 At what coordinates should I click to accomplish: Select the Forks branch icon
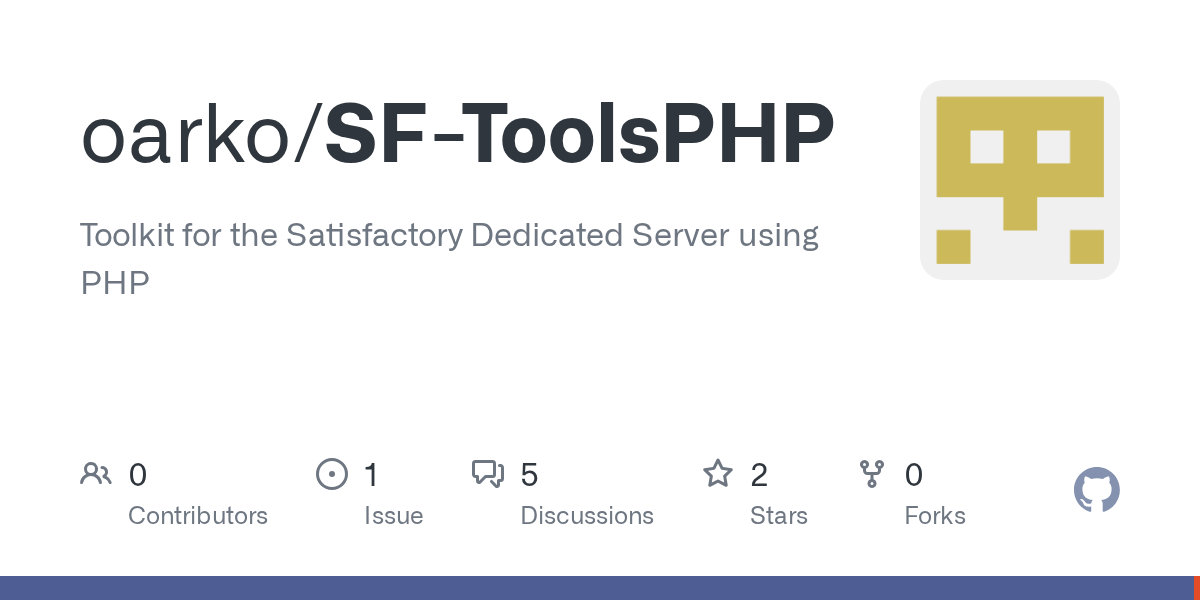tap(872, 474)
